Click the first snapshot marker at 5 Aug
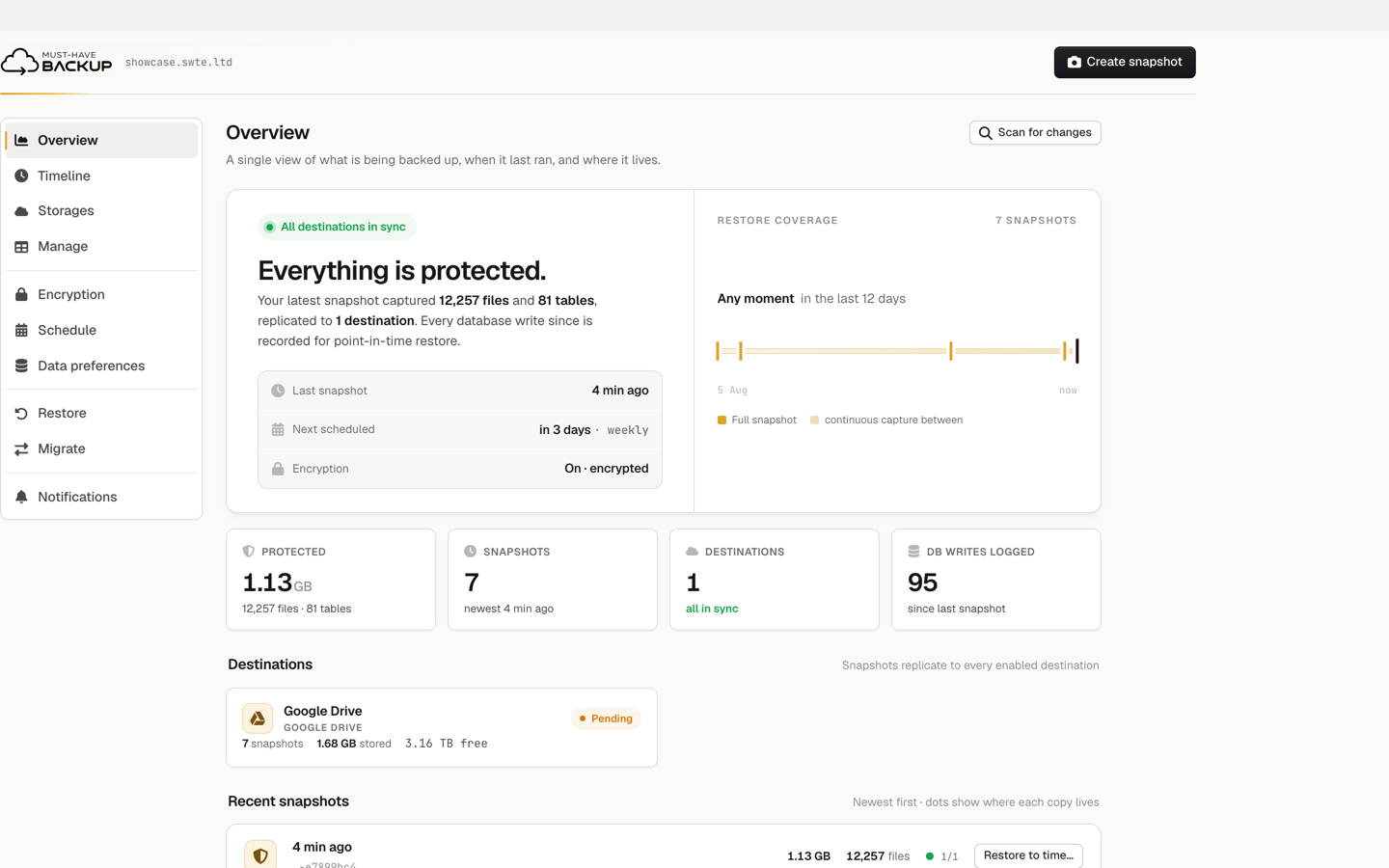The width and height of the screenshot is (1389, 868). click(718, 351)
